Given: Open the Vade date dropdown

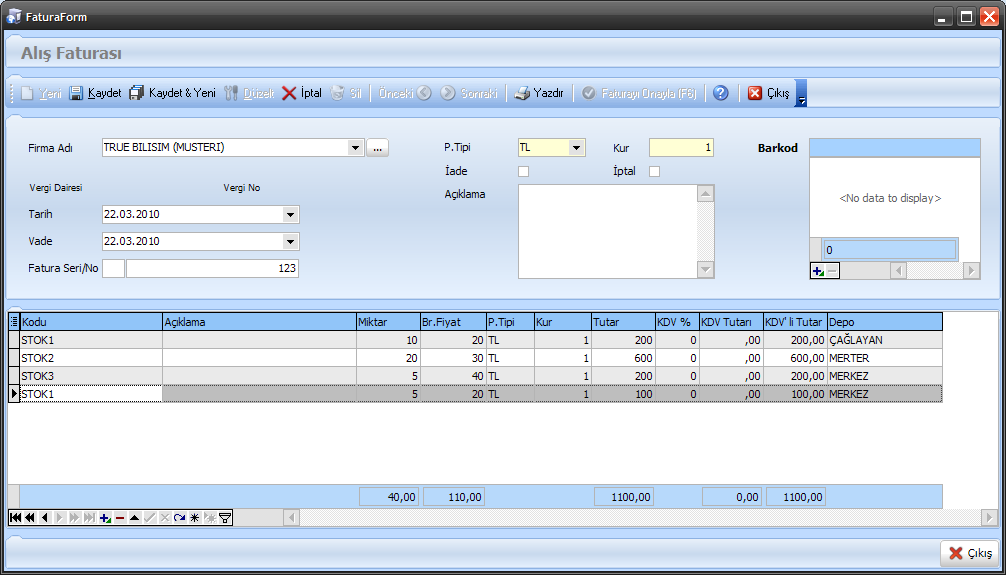Looking at the screenshot, I should pyautogui.click(x=290, y=241).
